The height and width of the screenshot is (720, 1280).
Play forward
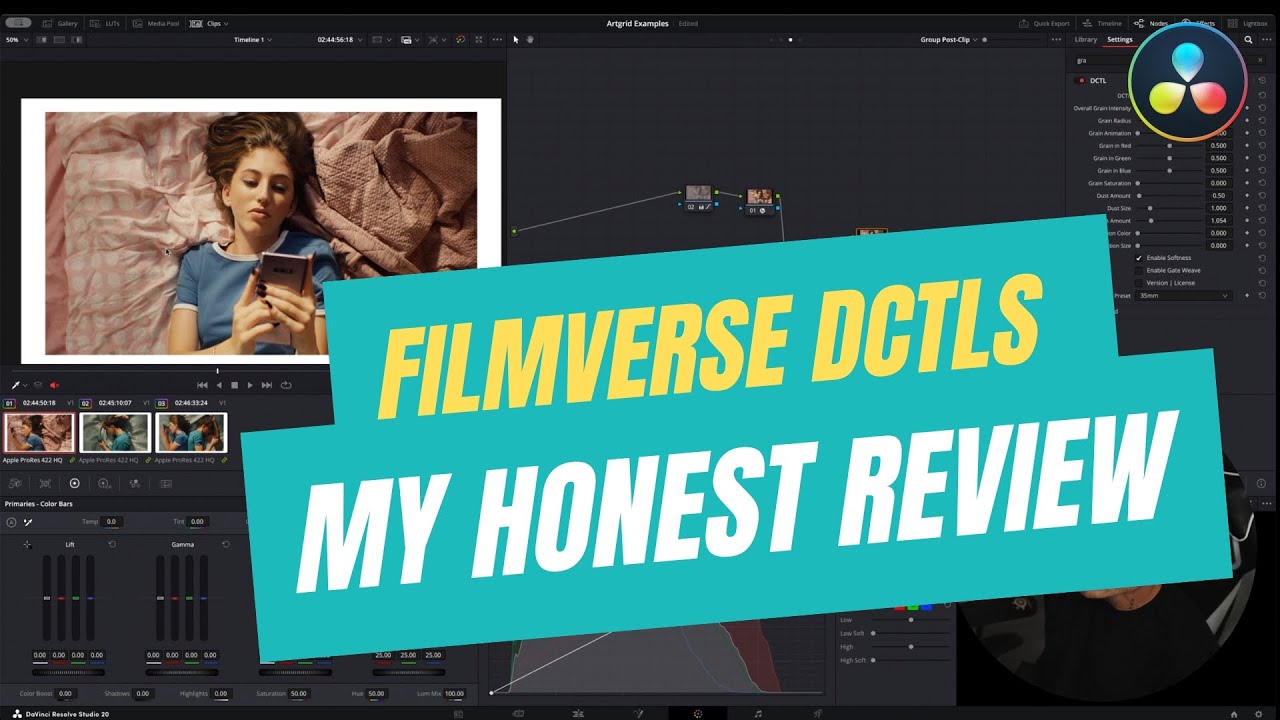(250, 385)
